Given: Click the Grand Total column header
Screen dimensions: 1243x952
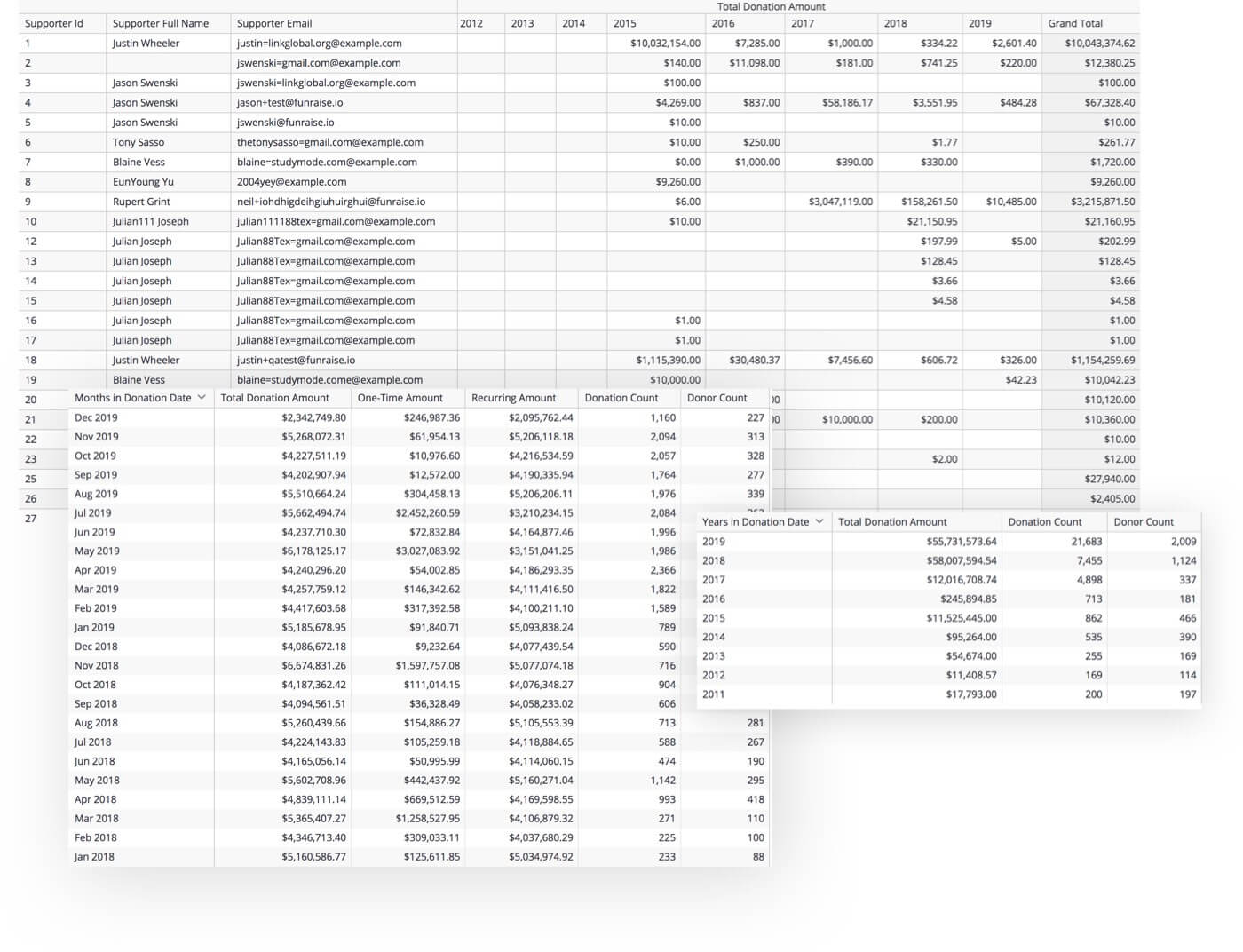Looking at the screenshot, I should point(1073,23).
